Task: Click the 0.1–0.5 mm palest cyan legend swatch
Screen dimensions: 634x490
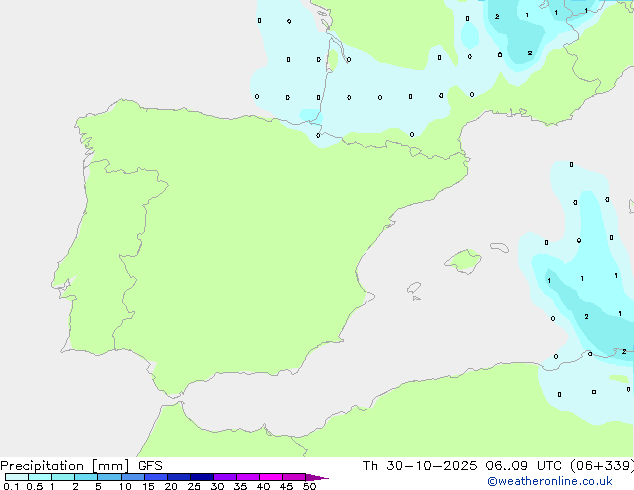Action: pos(17,477)
